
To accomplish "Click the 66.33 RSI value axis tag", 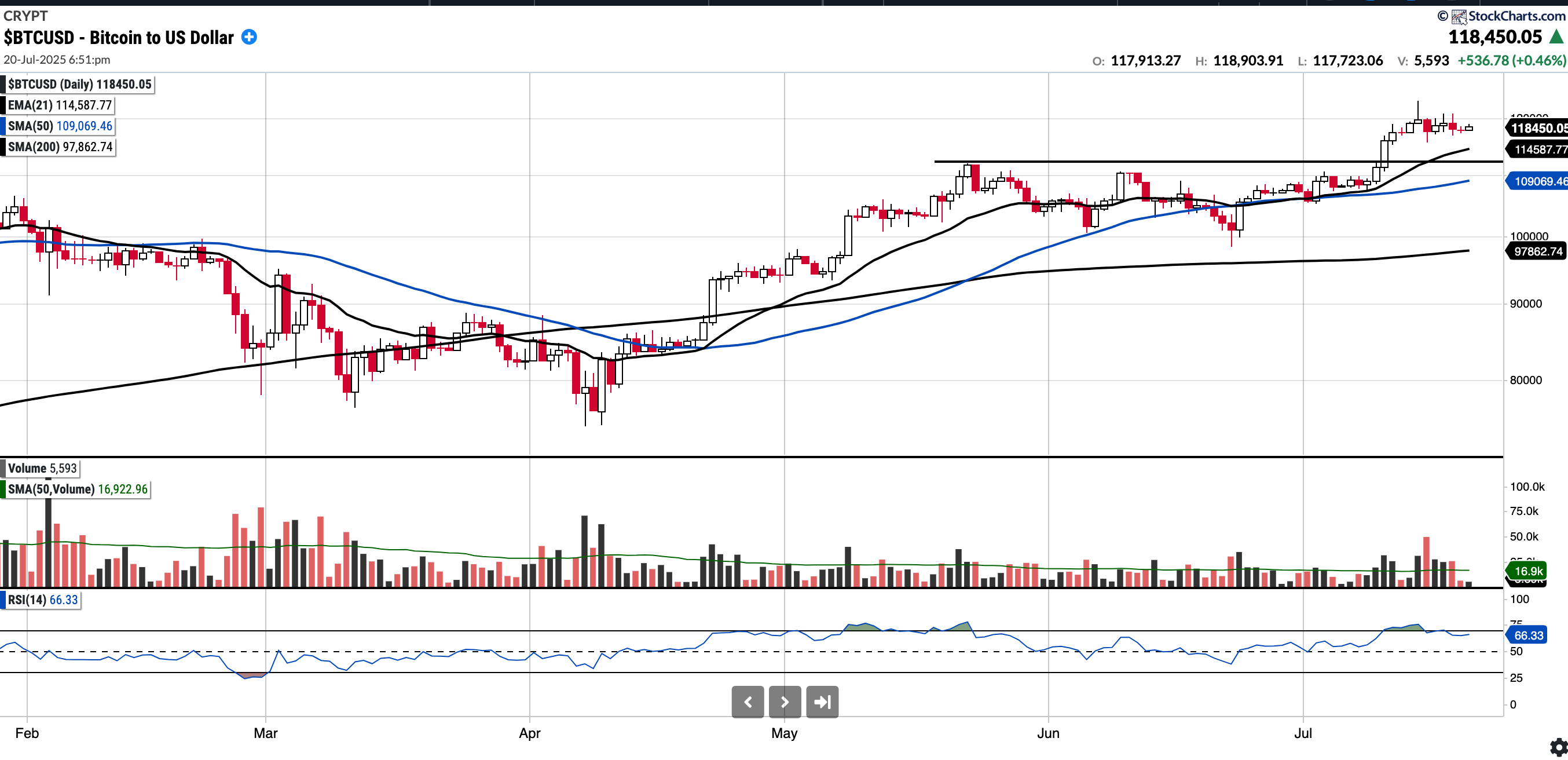I will (1528, 635).
